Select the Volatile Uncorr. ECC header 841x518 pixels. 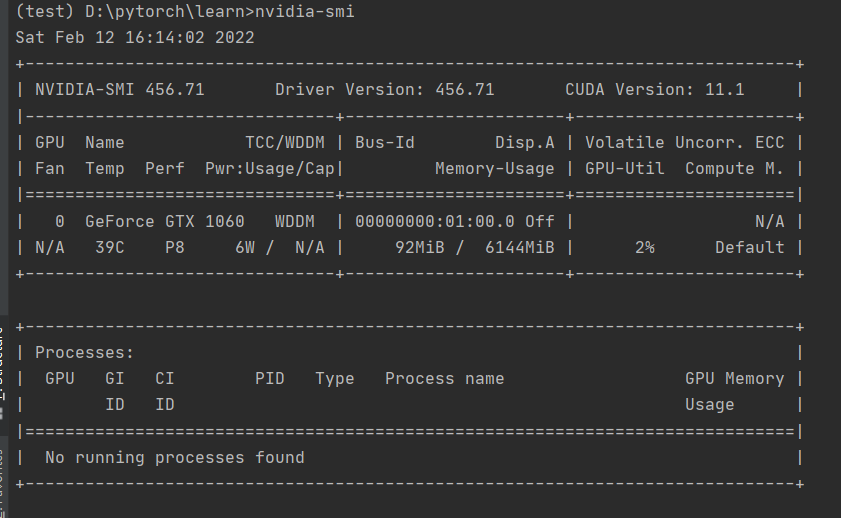684,143
